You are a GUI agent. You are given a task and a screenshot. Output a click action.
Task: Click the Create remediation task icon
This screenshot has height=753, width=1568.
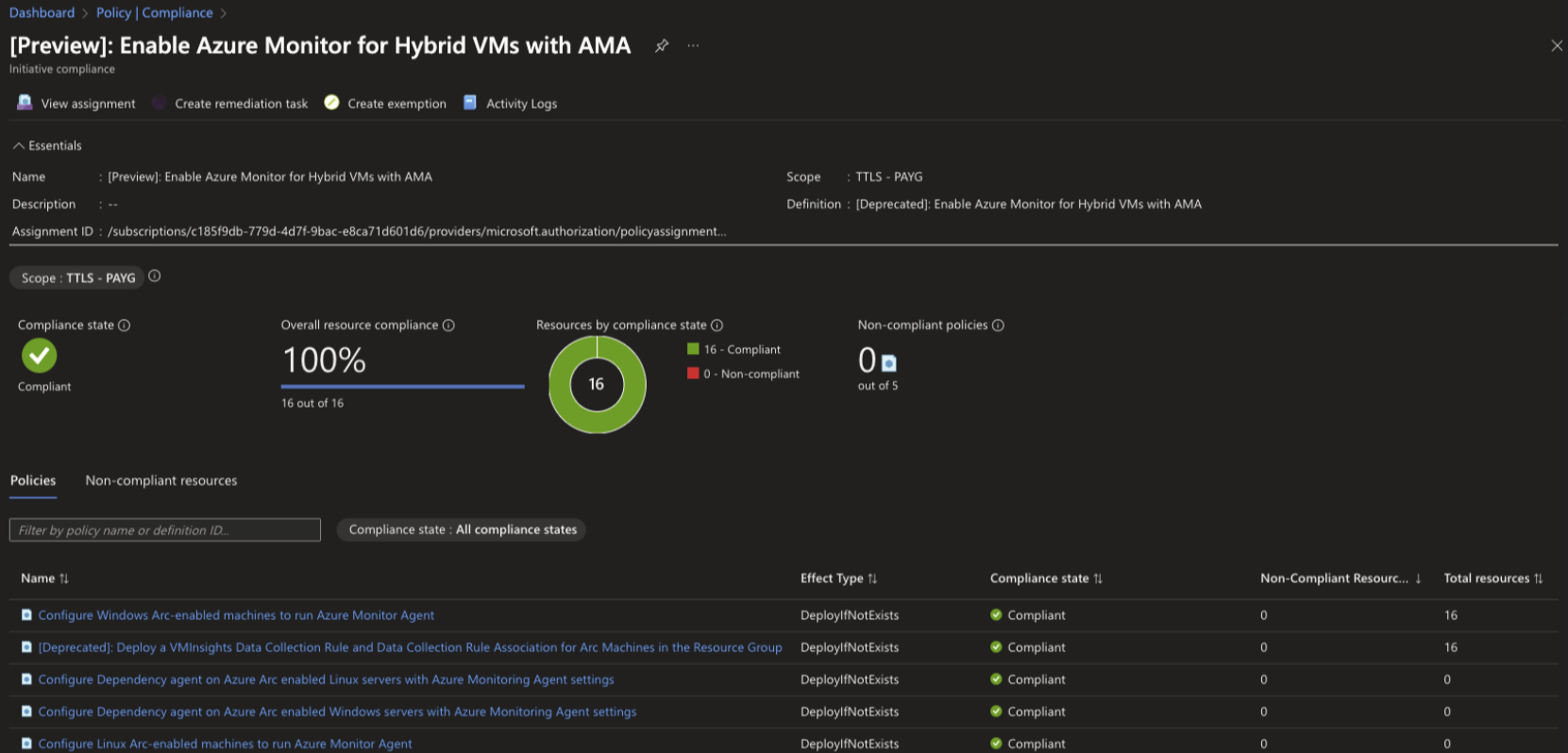pos(159,103)
